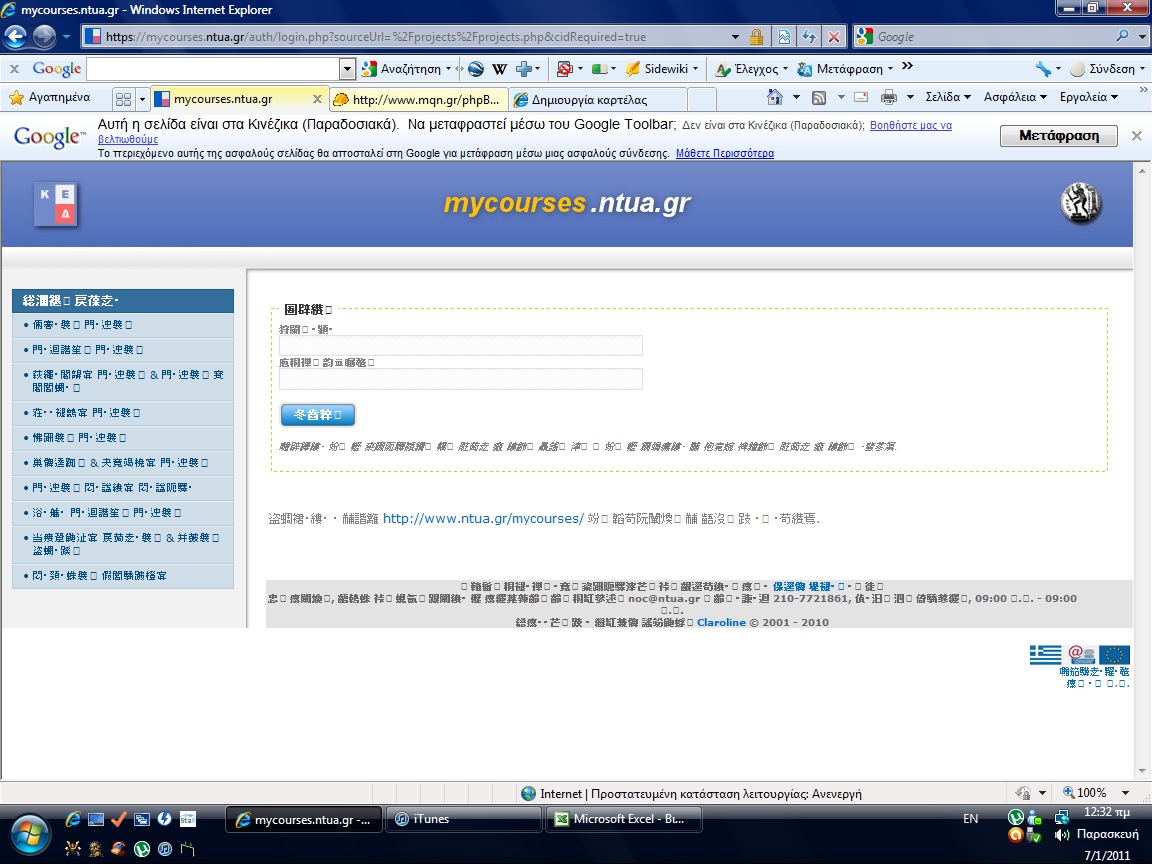The height and width of the screenshot is (864, 1152).
Task: Click the first login form text field
Action: (461, 346)
